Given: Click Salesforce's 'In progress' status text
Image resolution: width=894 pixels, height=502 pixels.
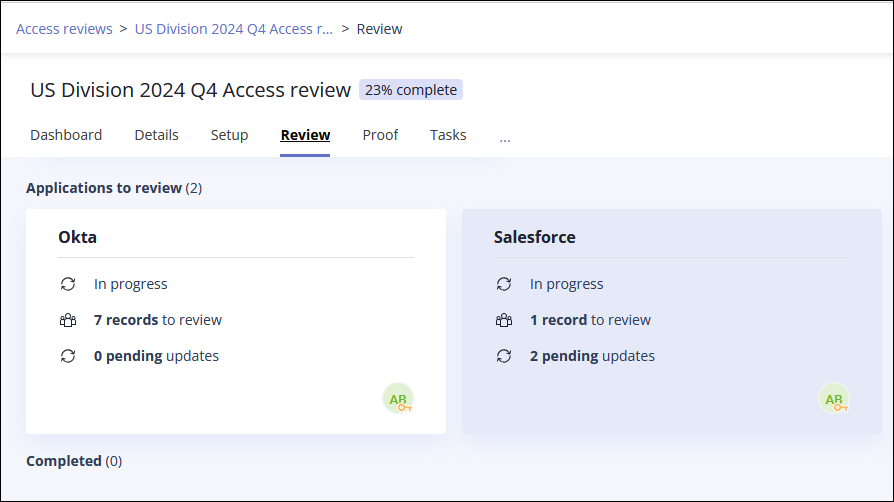Looking at the screenshot, I should 567,284.
